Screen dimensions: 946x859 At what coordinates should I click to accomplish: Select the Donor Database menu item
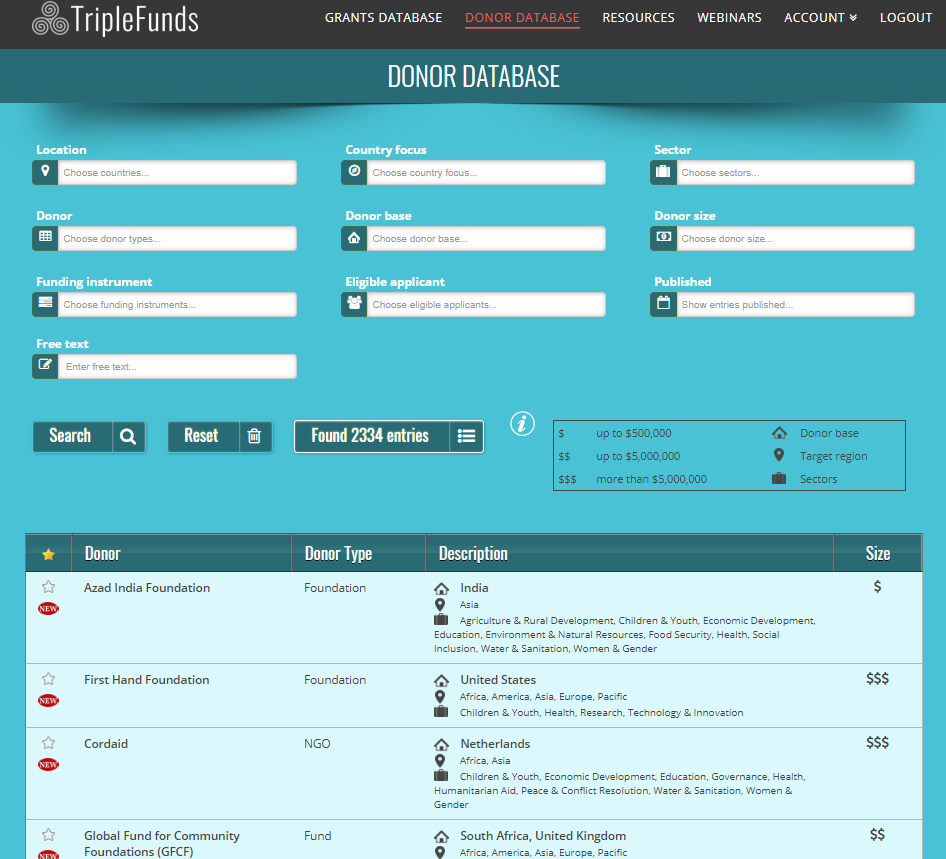[x=522, y=17]
